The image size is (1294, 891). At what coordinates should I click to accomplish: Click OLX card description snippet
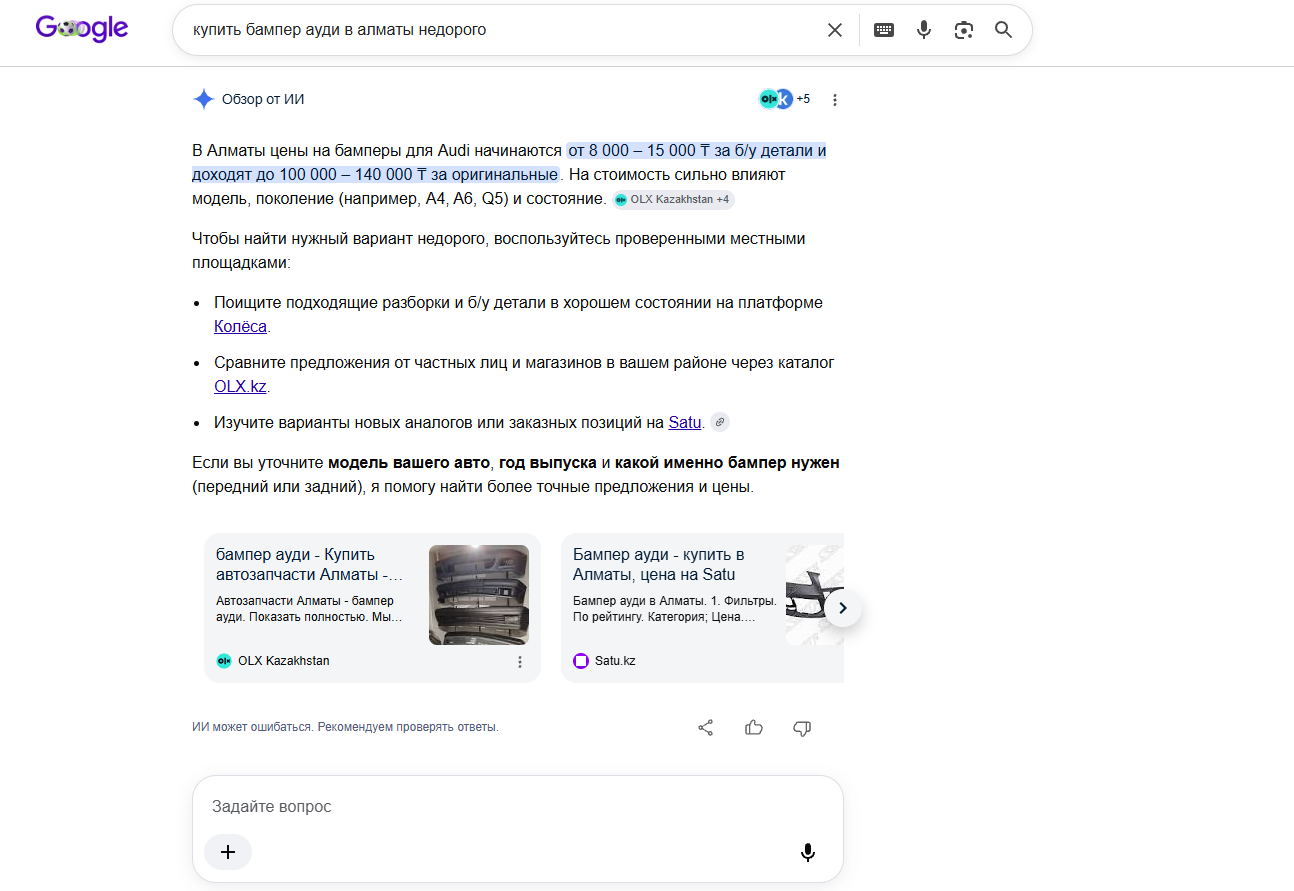[x=310, y=609]
